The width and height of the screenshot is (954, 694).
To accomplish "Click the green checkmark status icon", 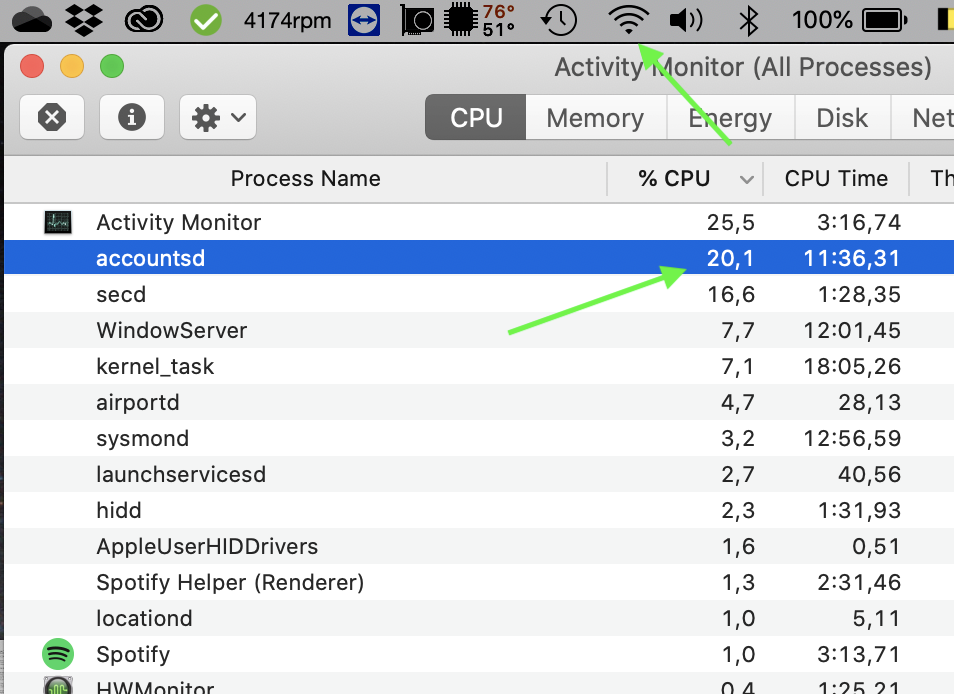I will point(206,19).
